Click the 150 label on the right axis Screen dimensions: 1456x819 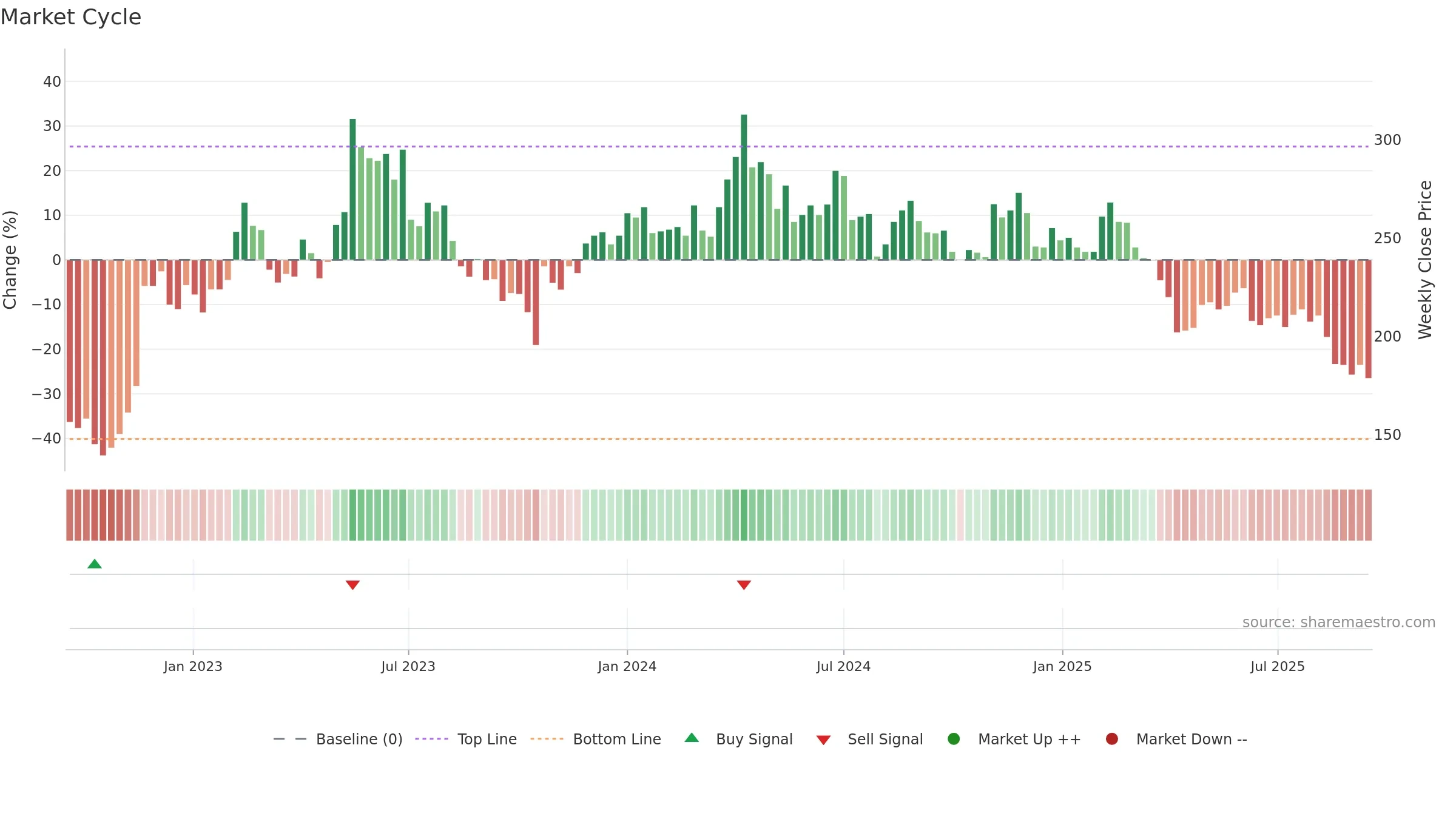click(x=1387, y=435)
